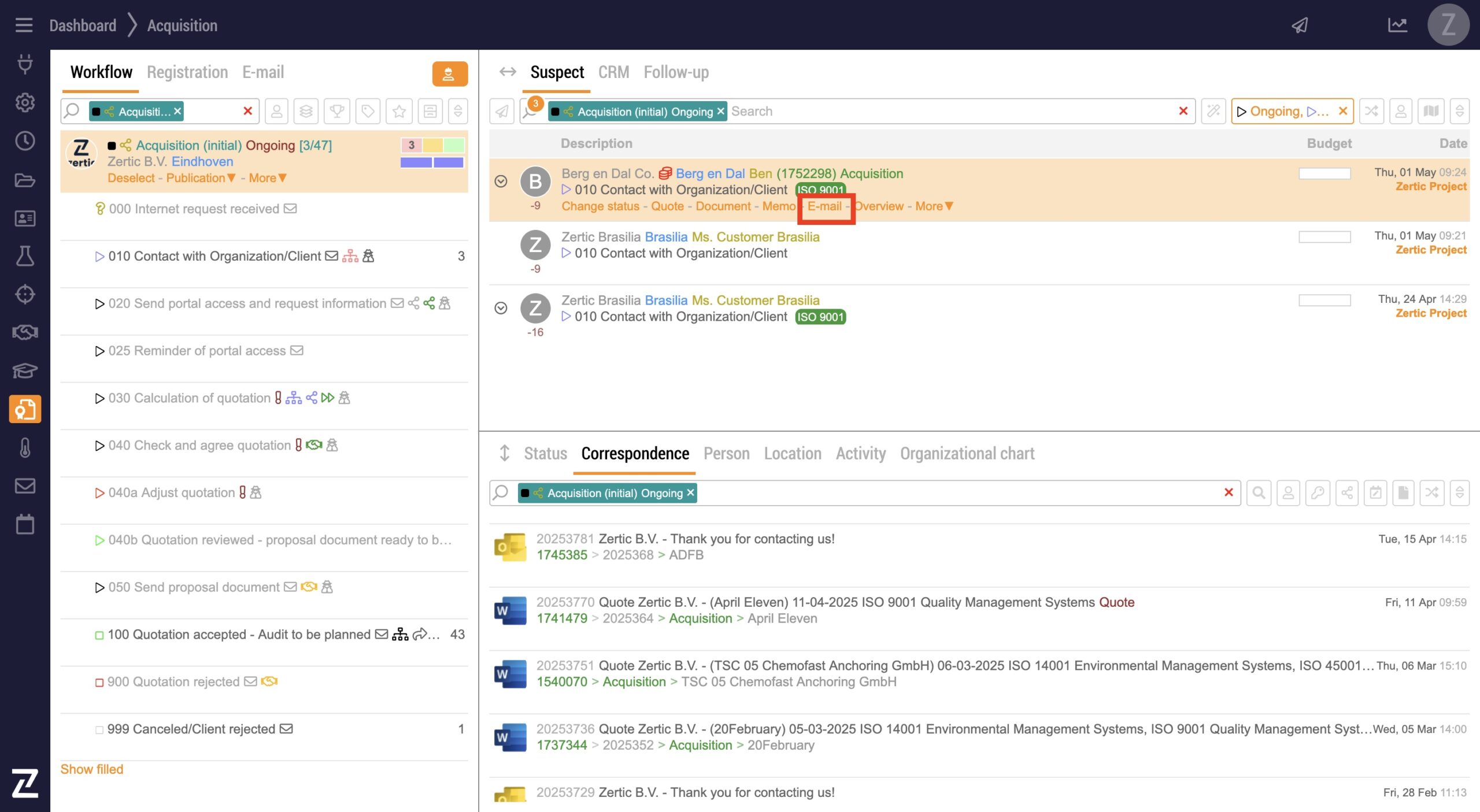Expand More dropdown under Zertic B.V. Eindhoven
The width and height of the screenshot is (1480, 812).
coord(267,178)
